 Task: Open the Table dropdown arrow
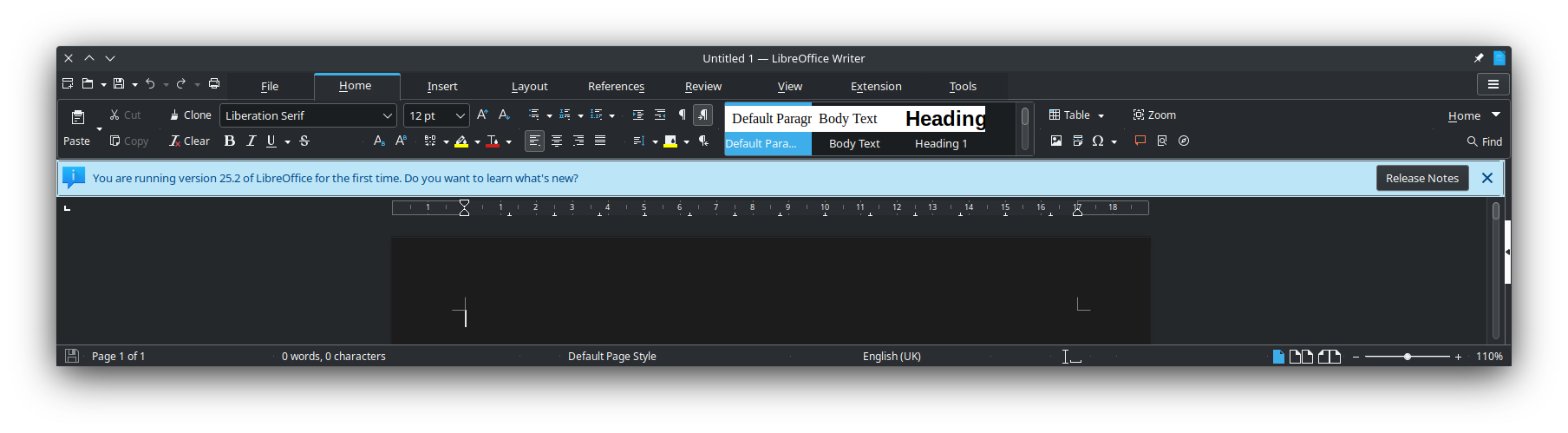[x=1101, y=116]
